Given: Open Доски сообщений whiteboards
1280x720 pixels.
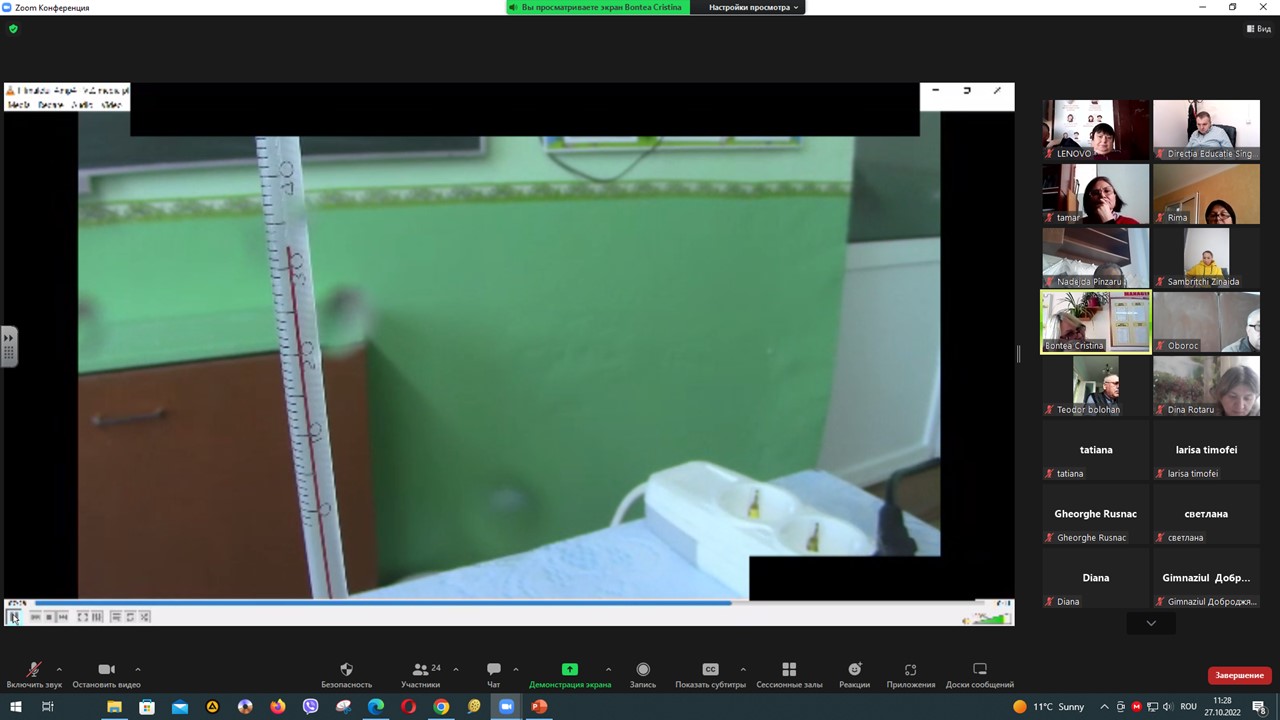Looking at the screenshot, I should [x=979, y=670].
